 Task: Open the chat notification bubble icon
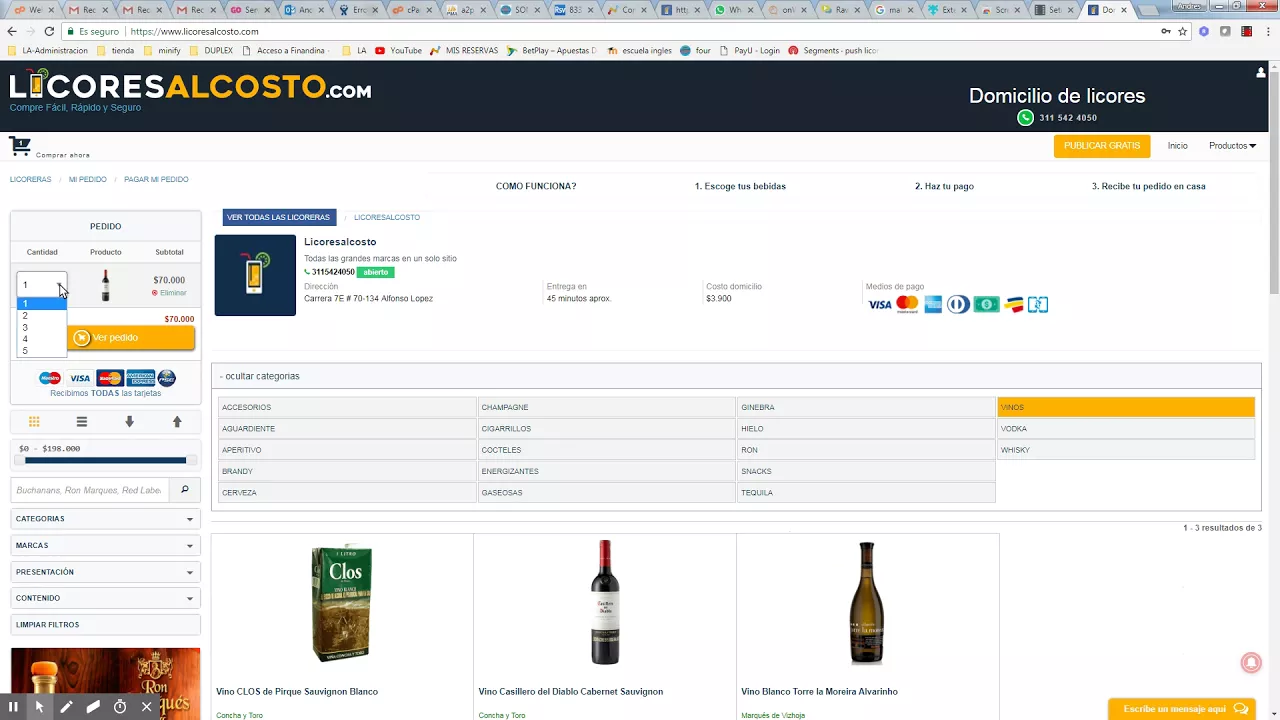pyautogui.click(x=1250, y=663)
